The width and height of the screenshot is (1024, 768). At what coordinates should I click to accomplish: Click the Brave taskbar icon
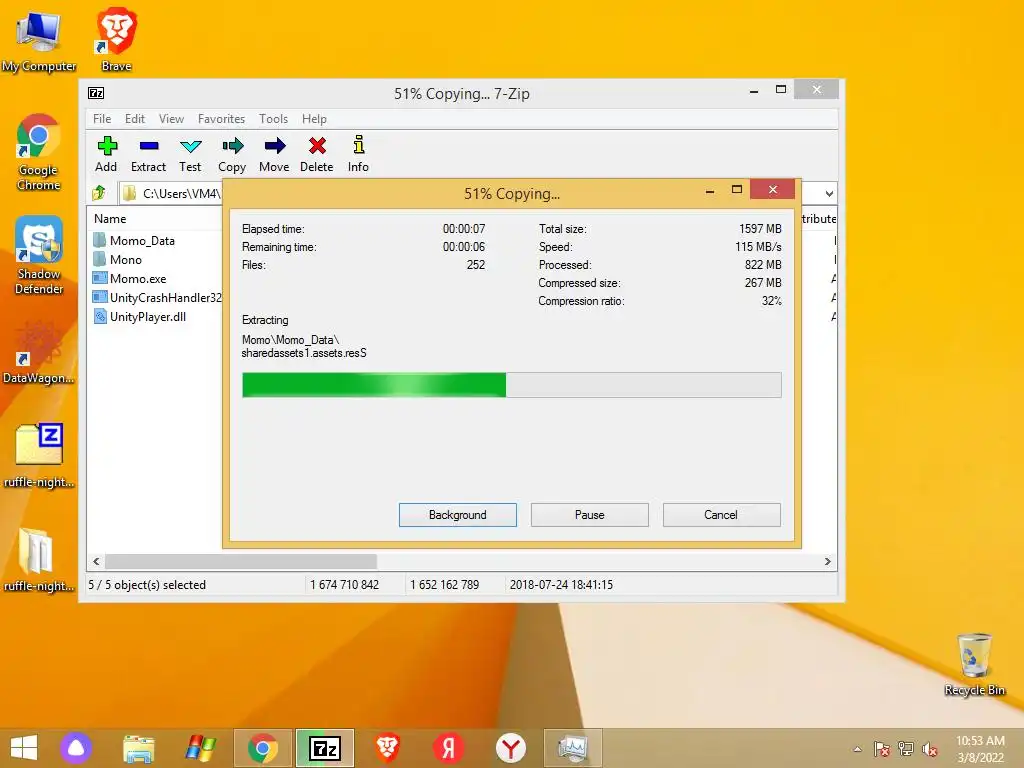(x=387, y=748)
